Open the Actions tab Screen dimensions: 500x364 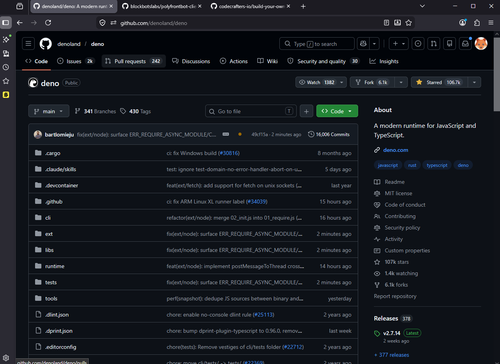coord(234,61)
